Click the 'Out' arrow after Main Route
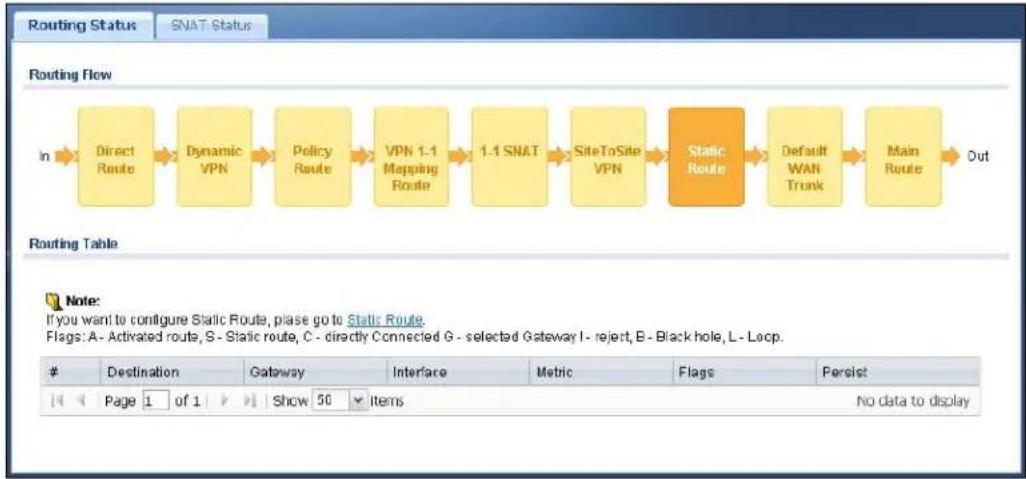 951,157
